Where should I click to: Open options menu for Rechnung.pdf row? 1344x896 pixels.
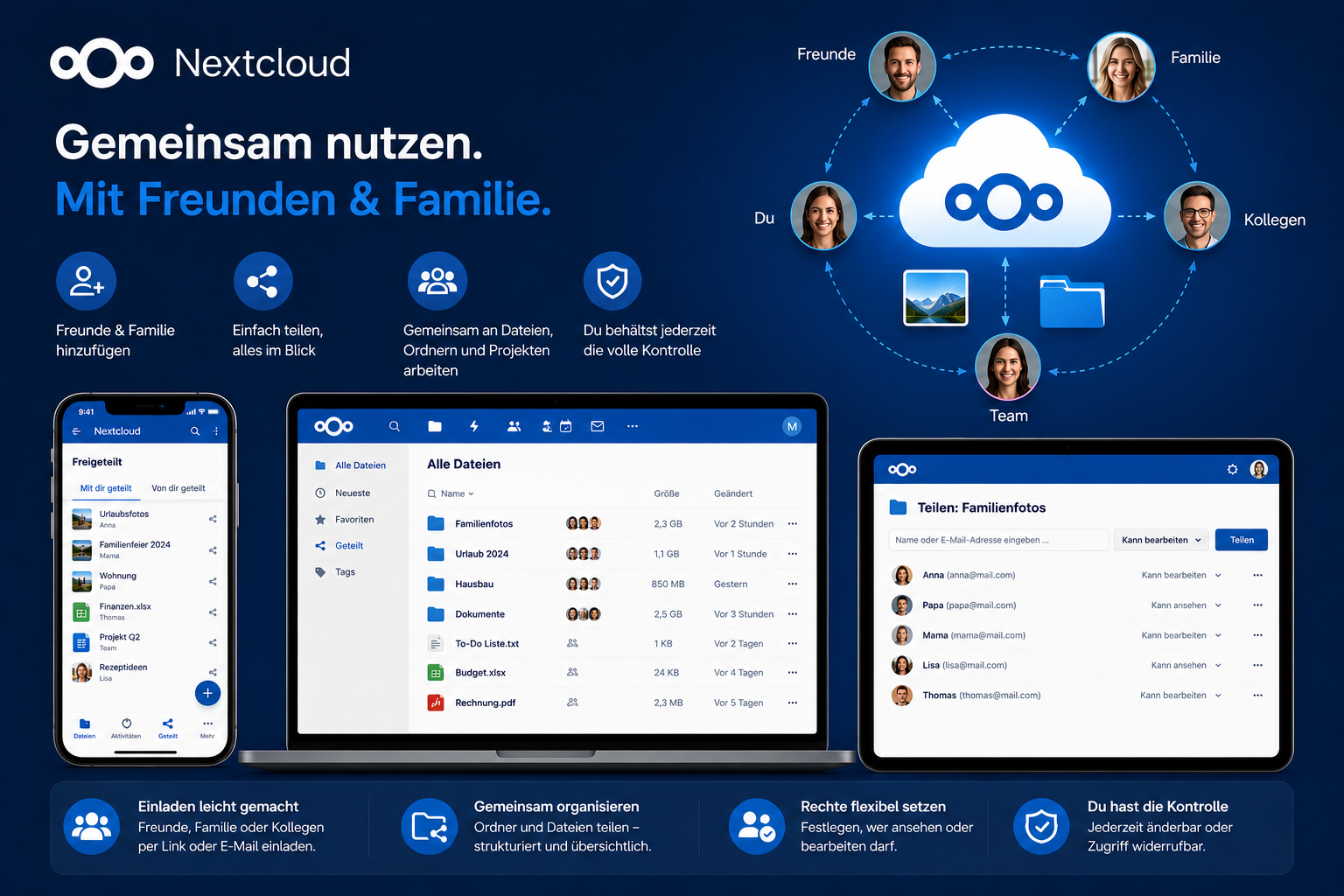tap(793, 703)
